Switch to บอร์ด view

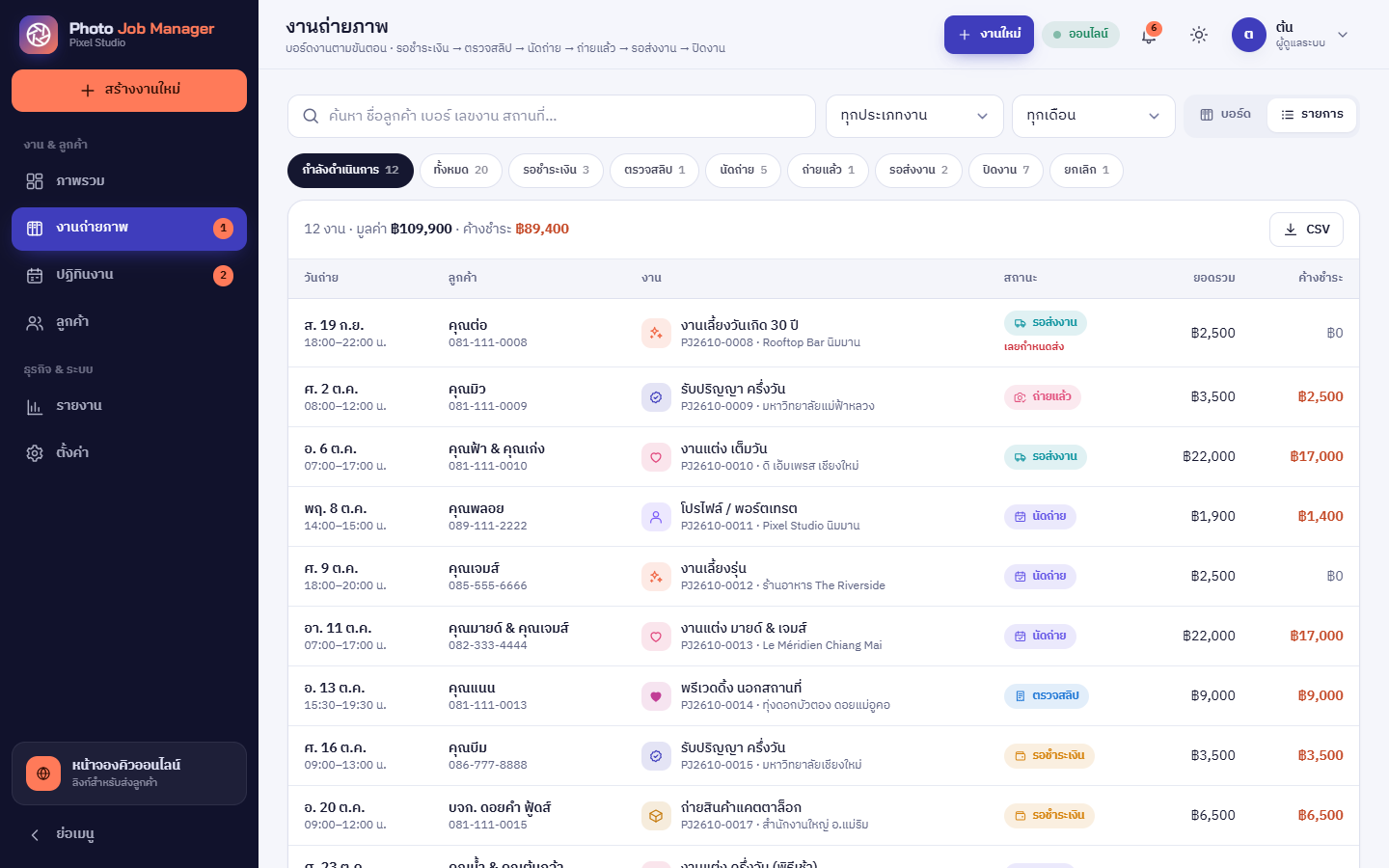click(1225, 115)
